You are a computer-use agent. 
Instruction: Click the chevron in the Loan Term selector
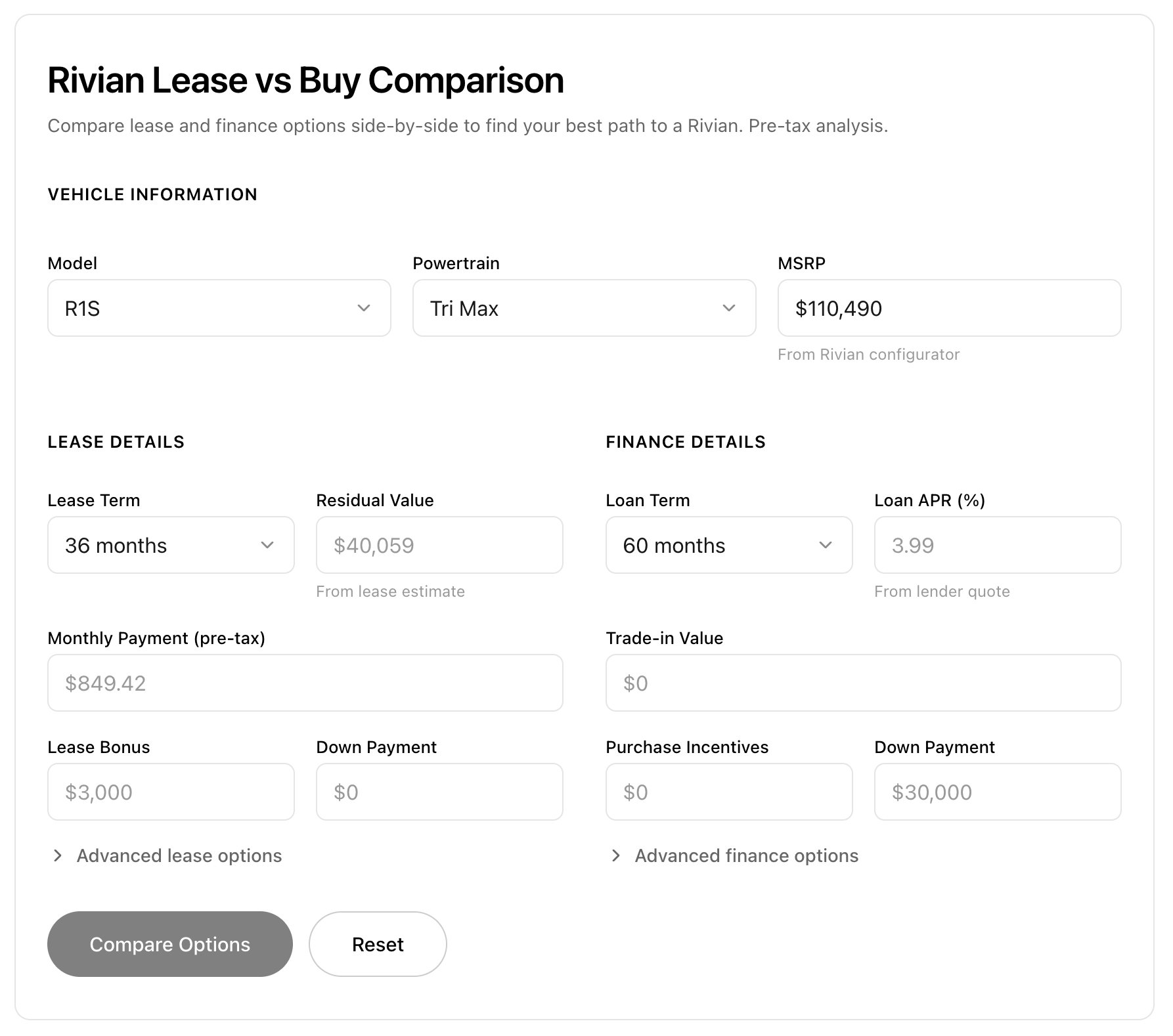pos(826,545)
